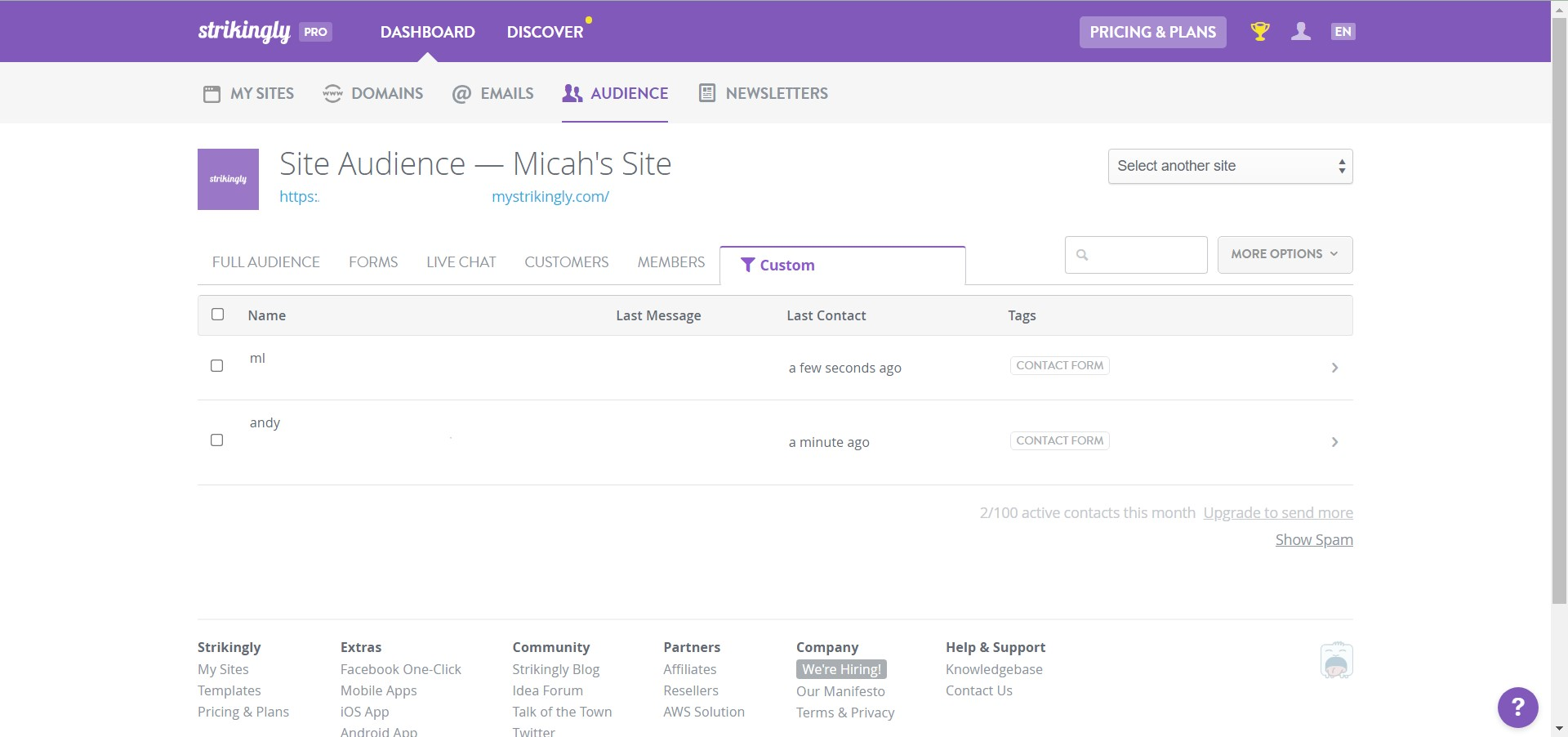1568x737 pixels.
Task: Click the Domains www globe icon
Action: 332,93
